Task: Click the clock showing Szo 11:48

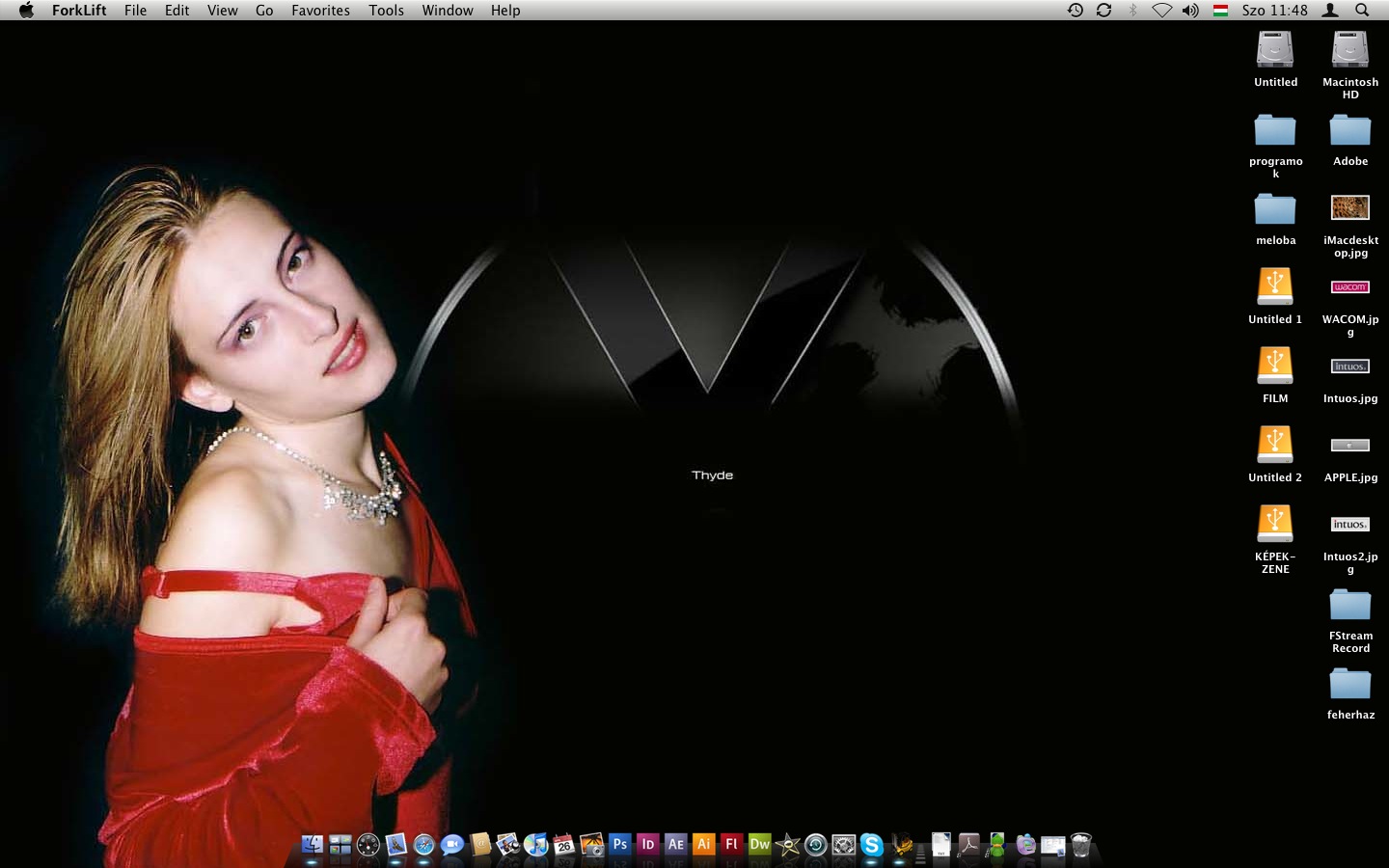Action: [x=1274, y=10]
